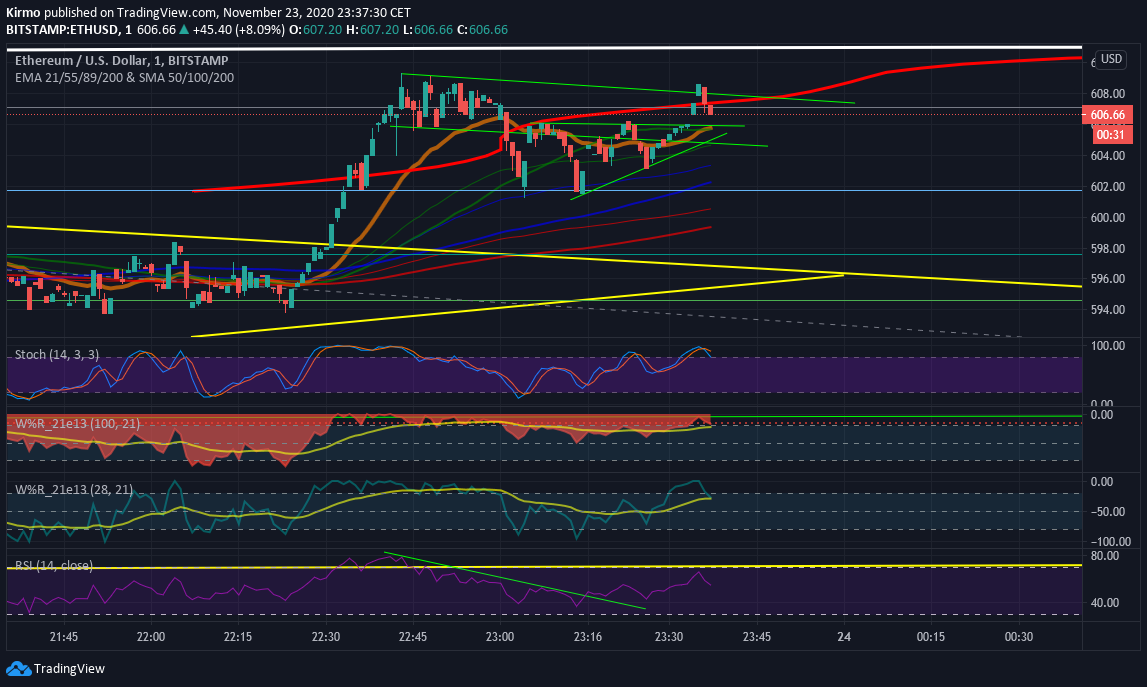Open the TradingView wordmark at bottom left

pyautogui.click(x=69, y=669)
